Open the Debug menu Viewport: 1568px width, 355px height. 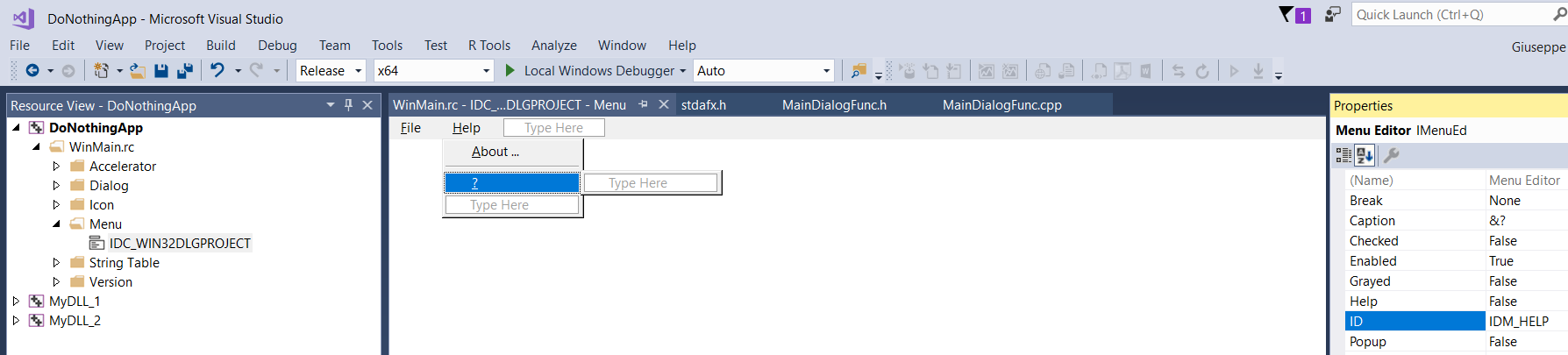(x=277, y=46)
